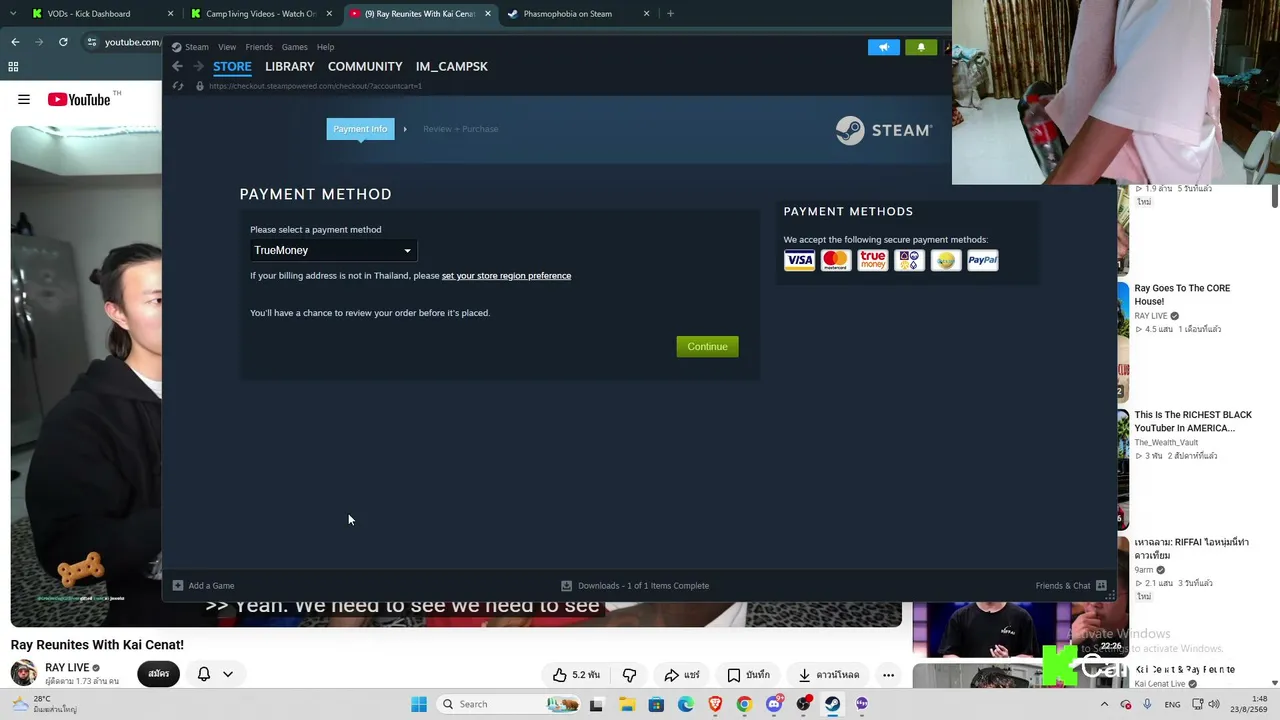Open a new browser tab
This screenshot has height=720, width=1280.
[x=670, y=14]
